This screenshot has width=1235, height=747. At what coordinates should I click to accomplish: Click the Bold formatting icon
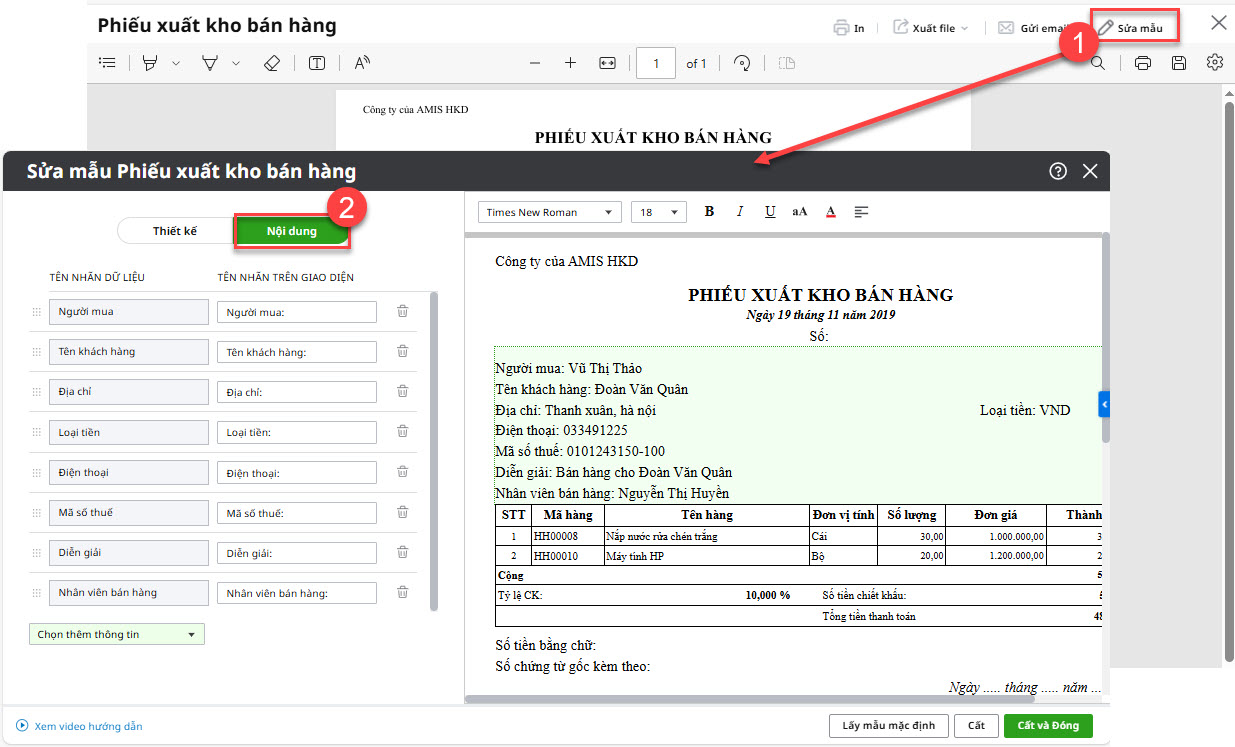point(709,212)
